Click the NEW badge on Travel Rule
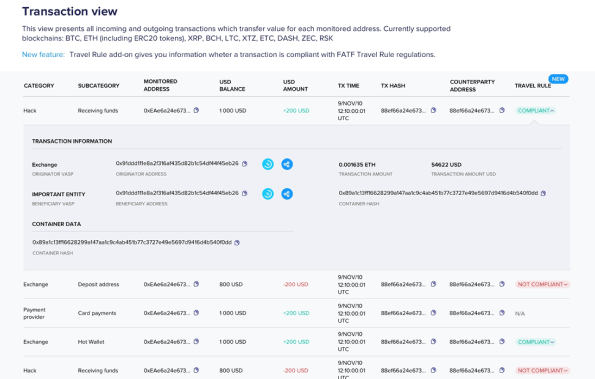 click(558, 79)
